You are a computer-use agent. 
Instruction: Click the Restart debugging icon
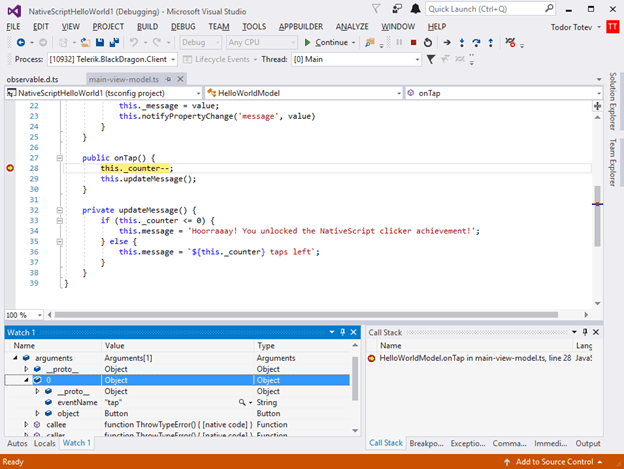[428, 42]
